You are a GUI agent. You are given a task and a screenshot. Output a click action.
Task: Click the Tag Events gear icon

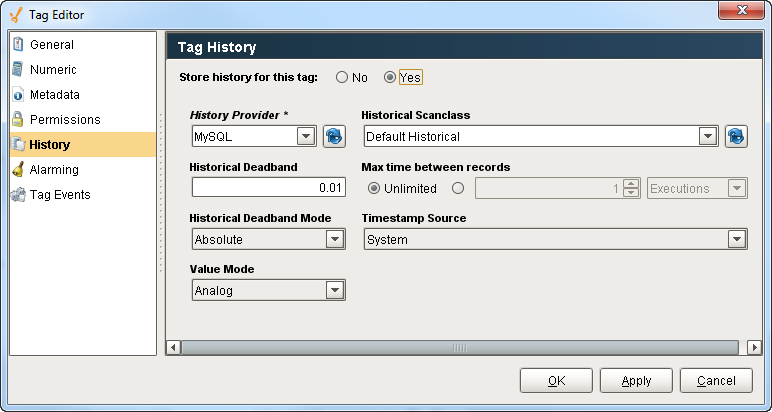(x=18, y=195)
